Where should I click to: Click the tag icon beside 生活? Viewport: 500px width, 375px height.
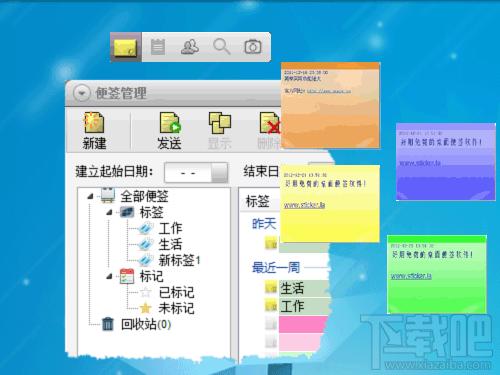pyautogui.click(x=146, y=244)
